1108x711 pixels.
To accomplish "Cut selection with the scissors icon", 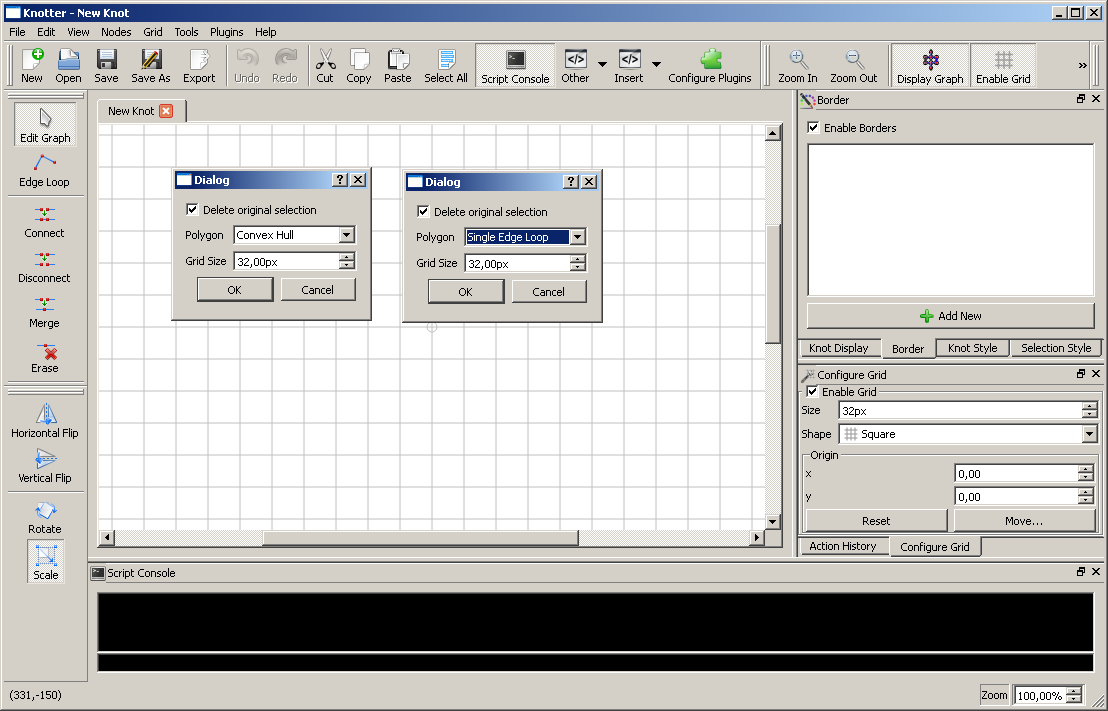I will (x=325, y=66).
